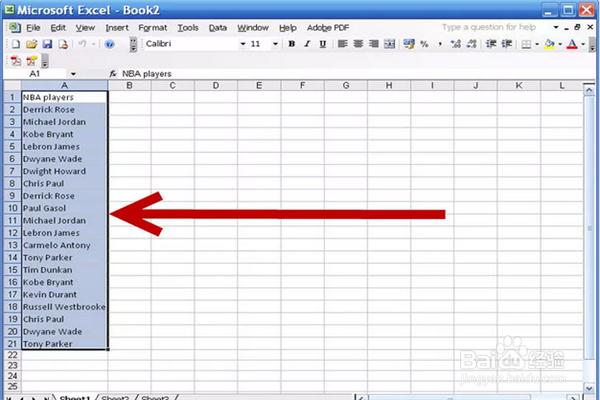
Task: Apply the red Font Color
Action: [x=572, y=44]
